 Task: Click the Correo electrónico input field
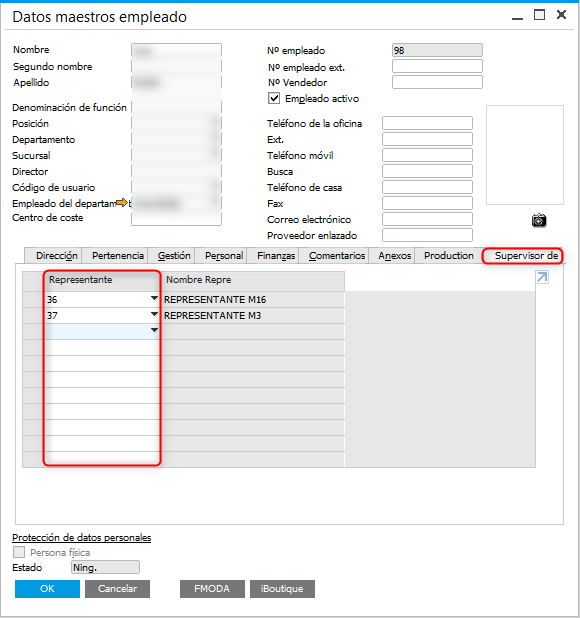(427, 219)
